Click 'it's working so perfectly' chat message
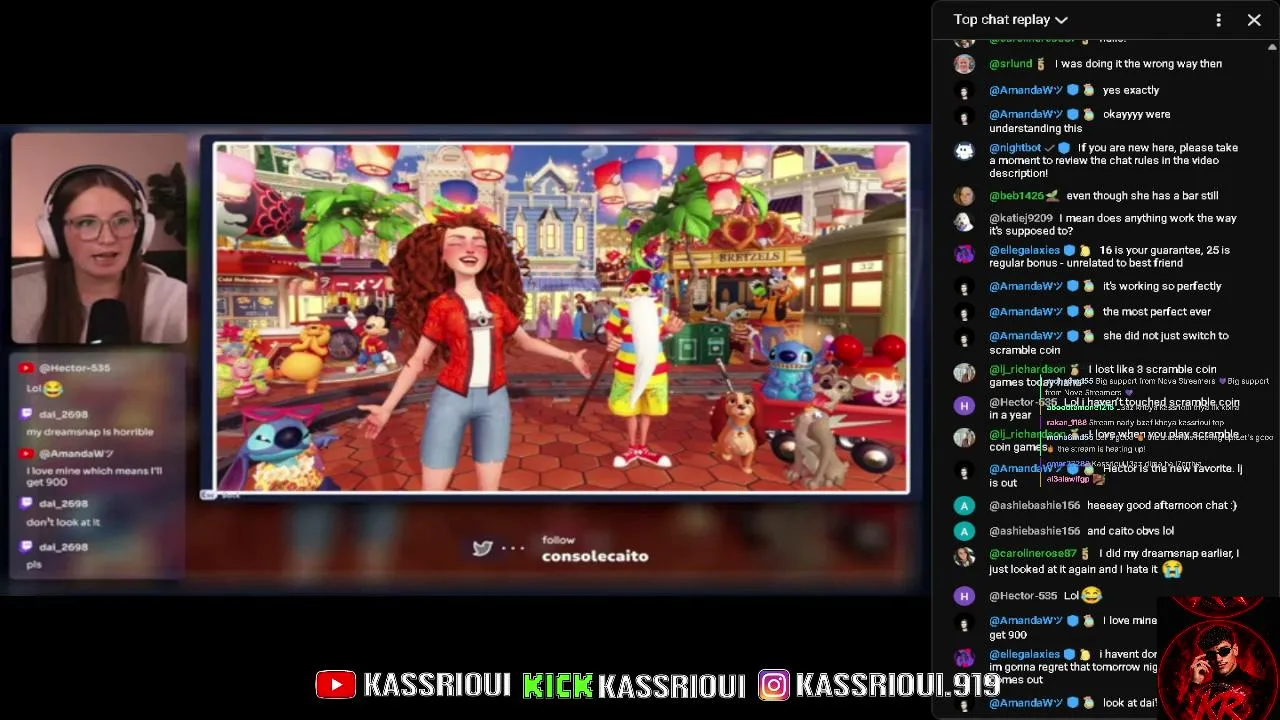The width and height of the screenshot is (1280, 720). tap(1162, 286)
